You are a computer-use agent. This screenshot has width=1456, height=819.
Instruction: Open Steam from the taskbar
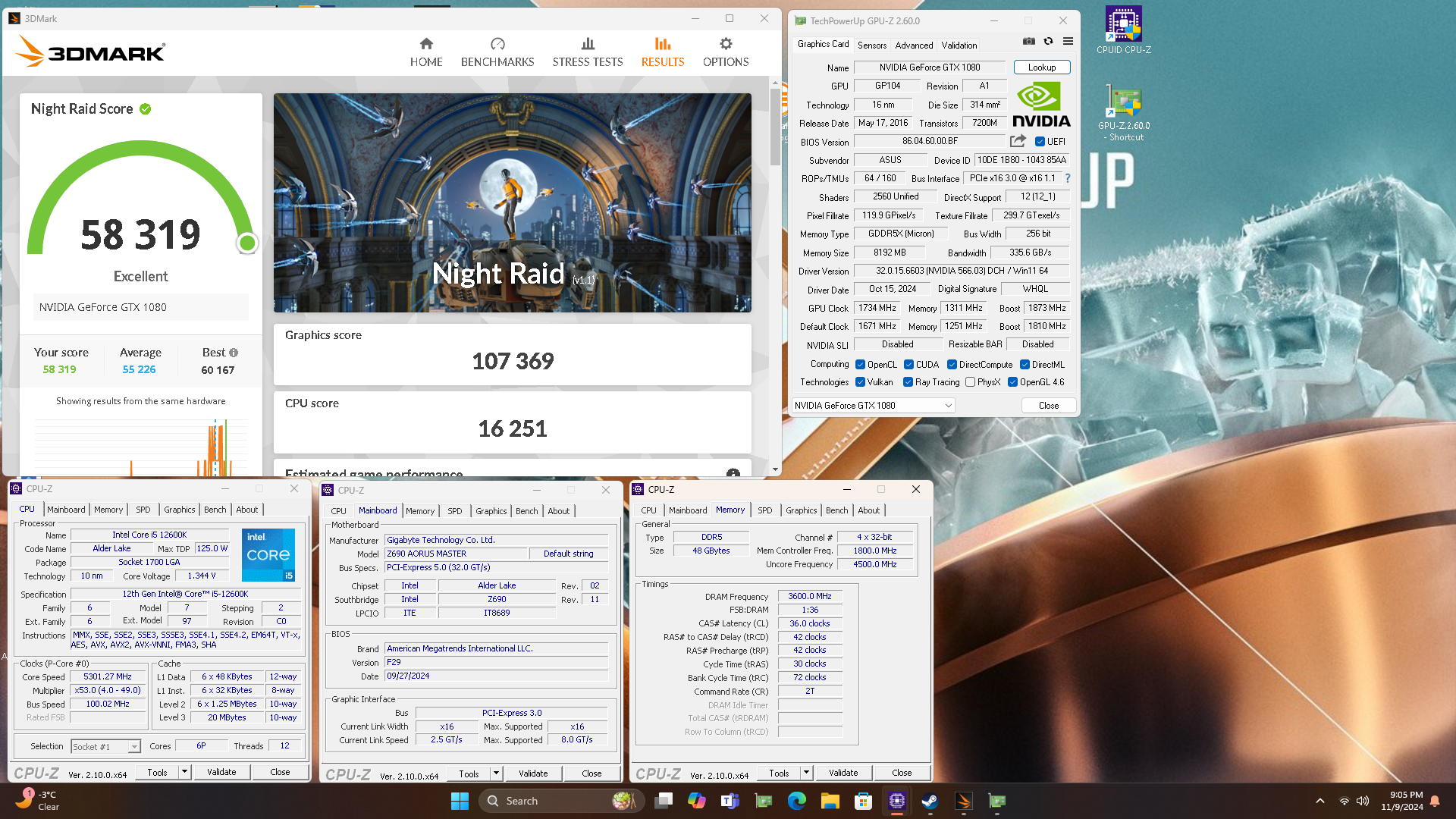tap(930, 801)
